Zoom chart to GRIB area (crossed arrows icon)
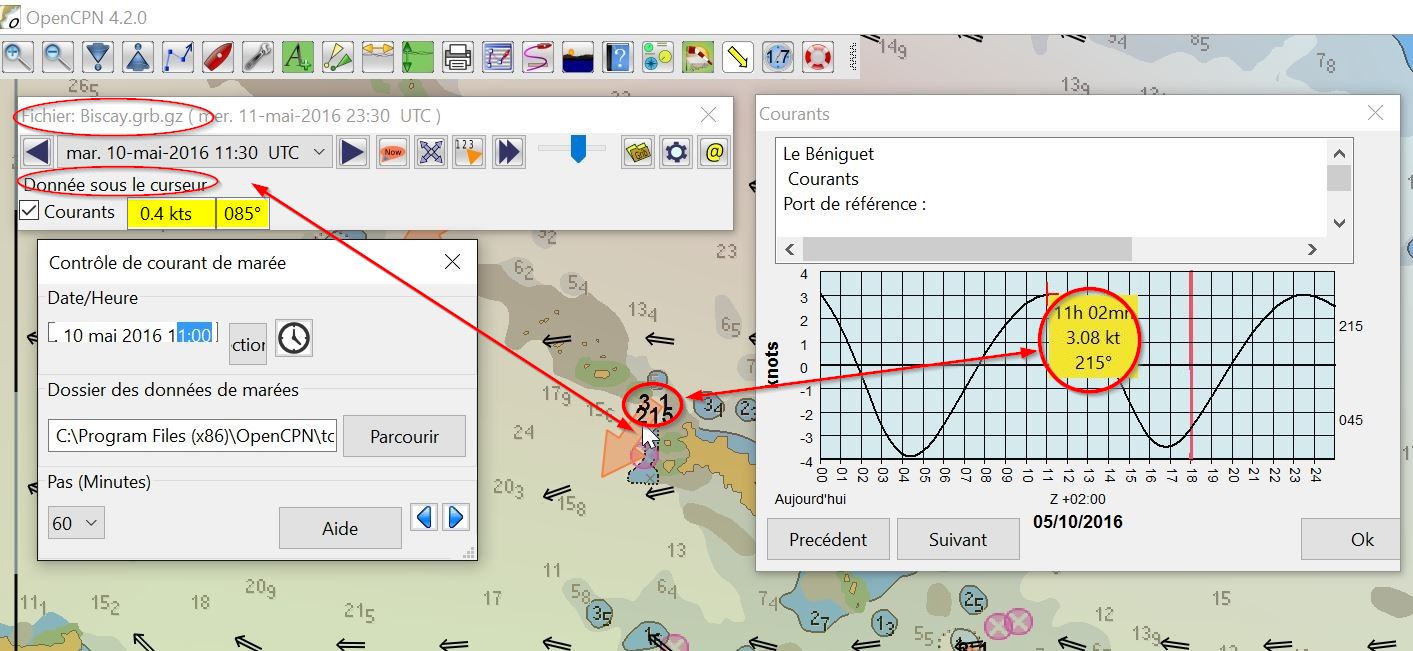 pos(431,152)
